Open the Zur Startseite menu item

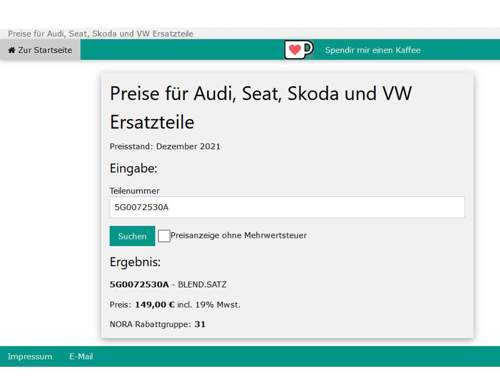pyautogui.click(x=40, y=50)
